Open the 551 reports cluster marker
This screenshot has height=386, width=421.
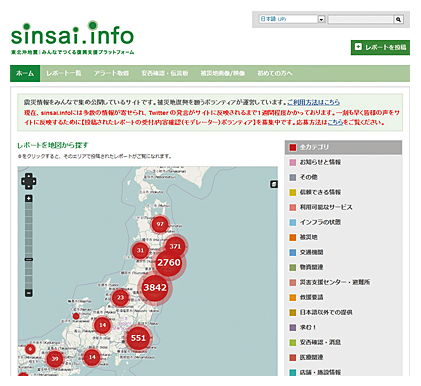[x=138, y=338]
